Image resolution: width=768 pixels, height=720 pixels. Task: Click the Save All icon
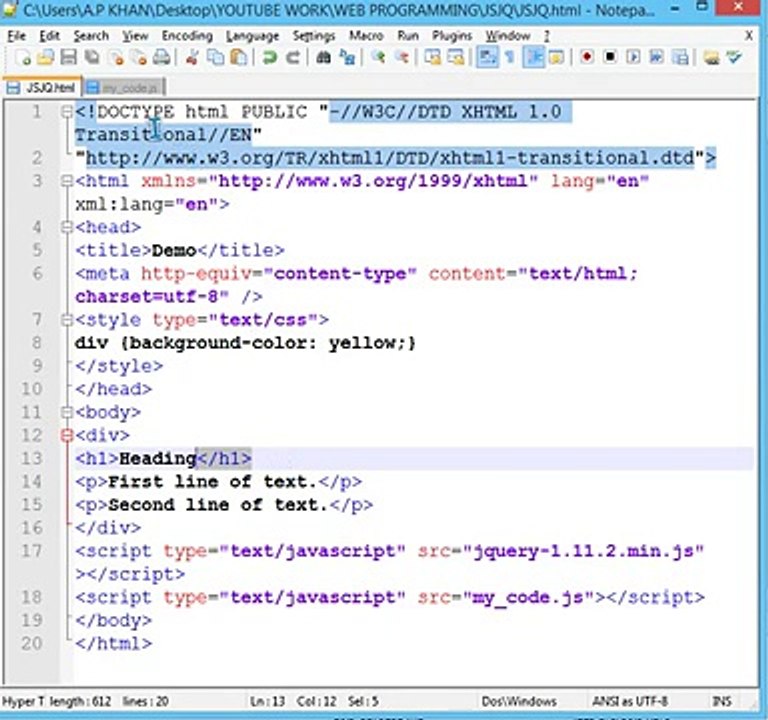click(x=92, y=58)
